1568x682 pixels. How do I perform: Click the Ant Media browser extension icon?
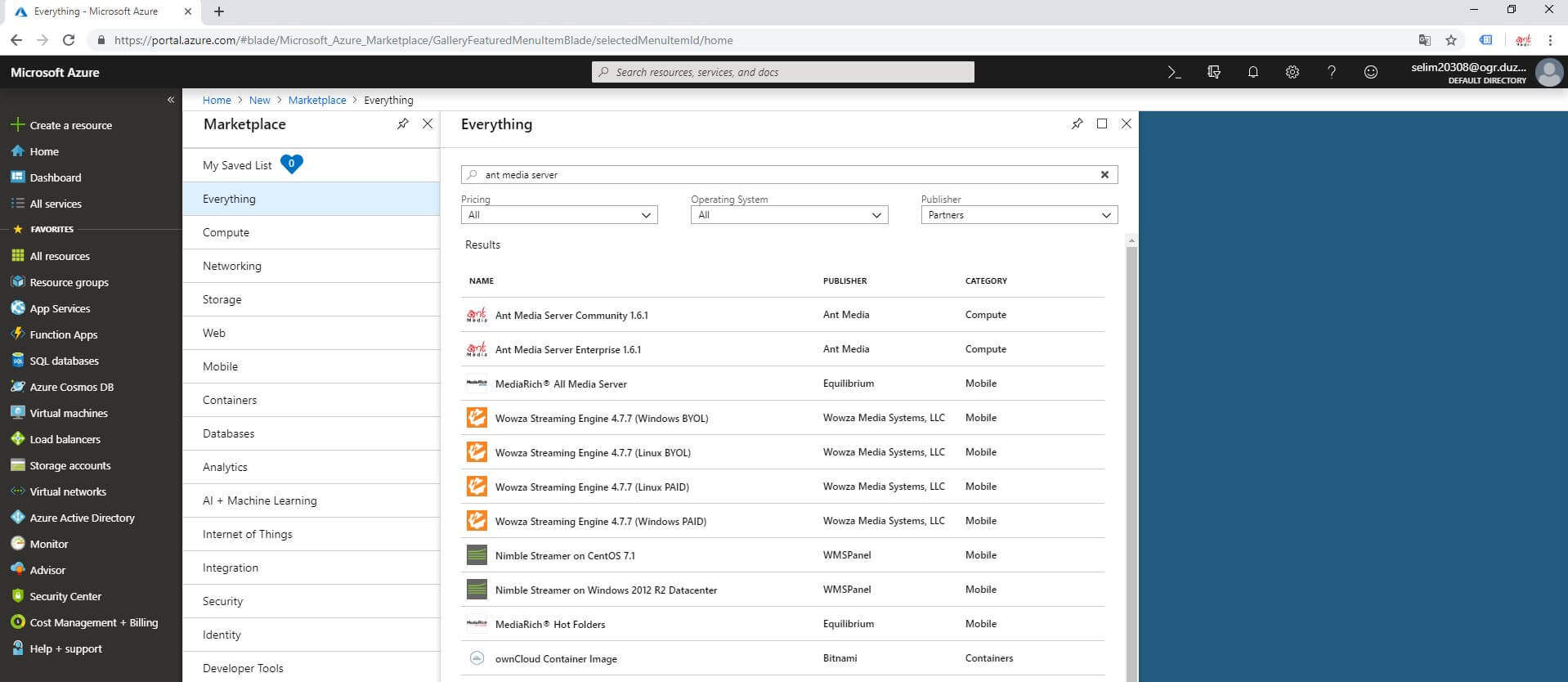click(1523, 40)
